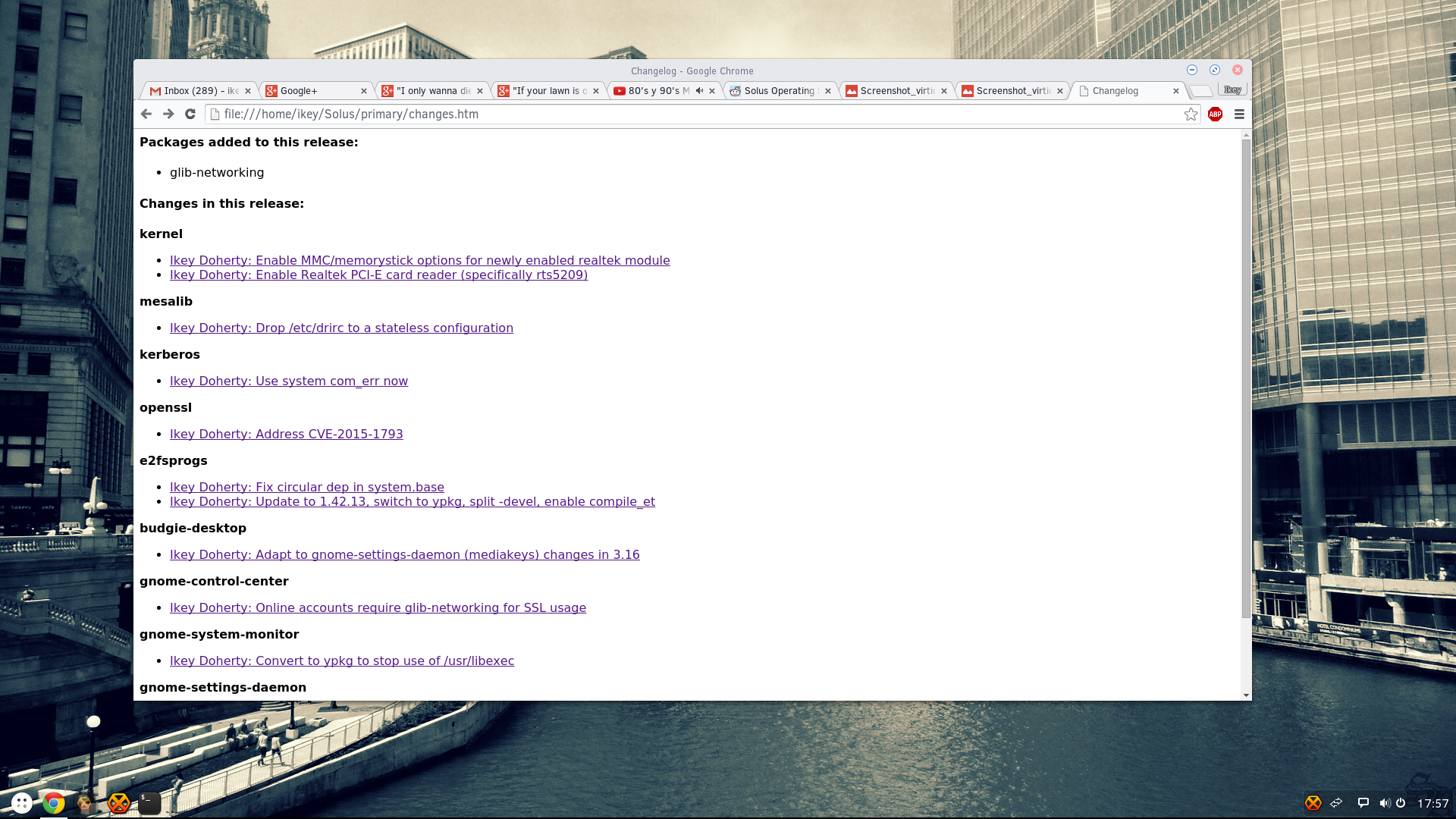Open link: Use system com_err now
Screen dimensions: 1456x819
point(289,381)
